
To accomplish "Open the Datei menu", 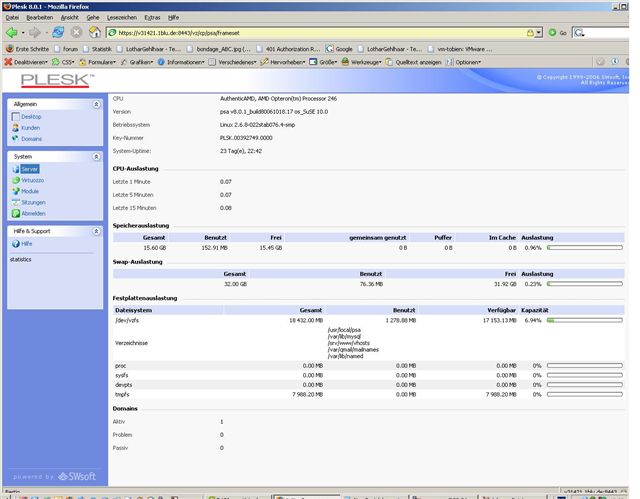I will tap(12, 18).
